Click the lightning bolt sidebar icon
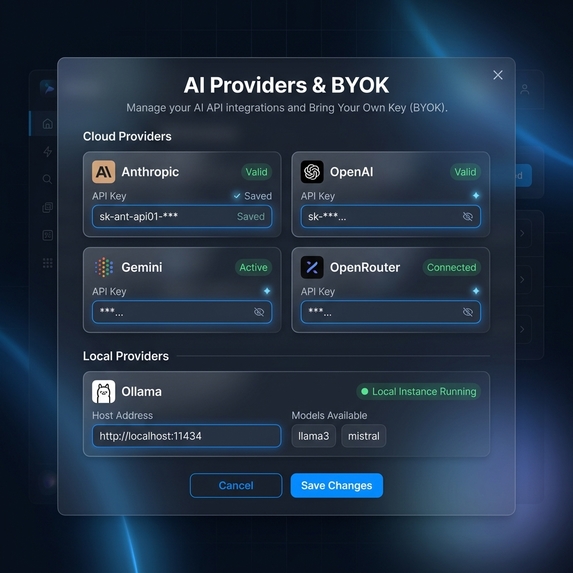This screenshot has width=573, height=573. (48, 151)
